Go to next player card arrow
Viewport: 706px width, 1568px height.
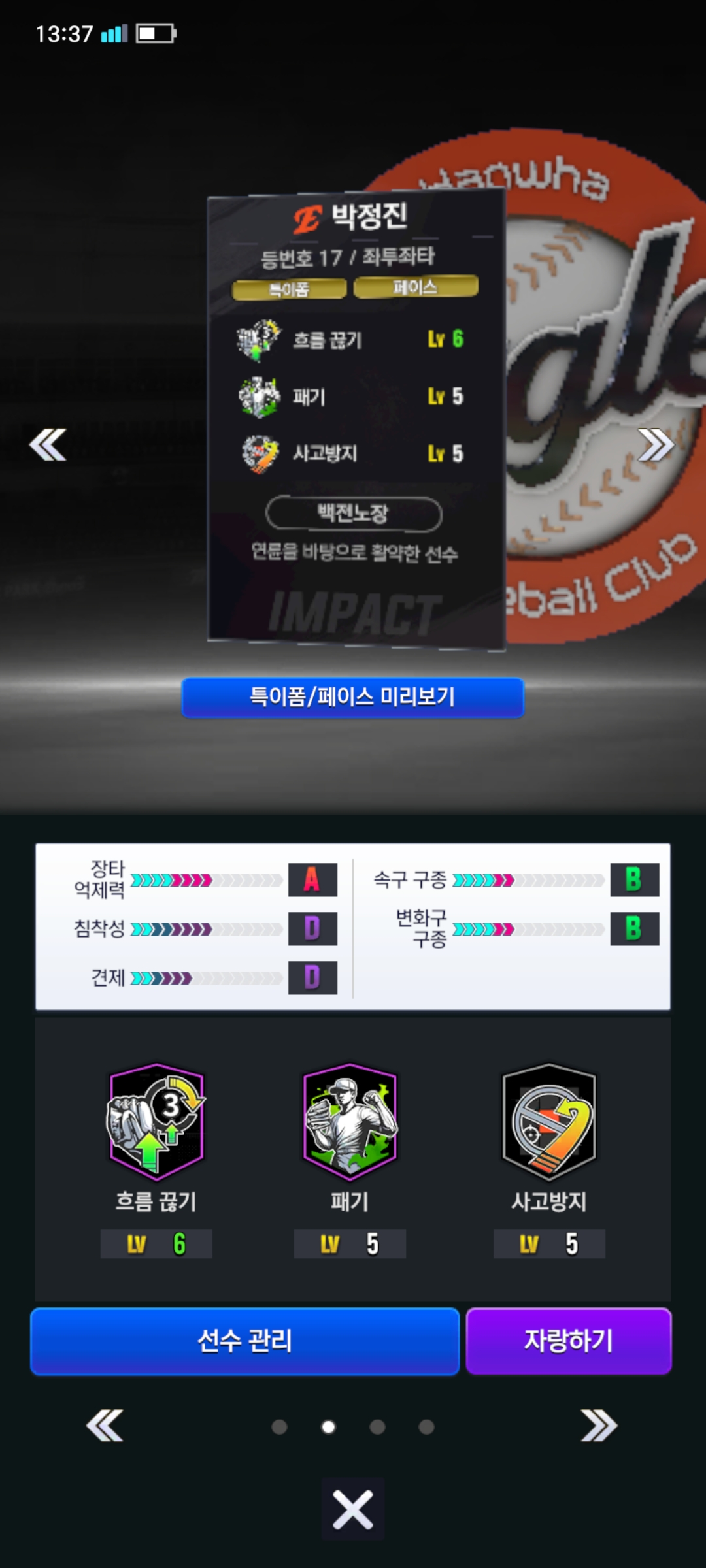656,445
